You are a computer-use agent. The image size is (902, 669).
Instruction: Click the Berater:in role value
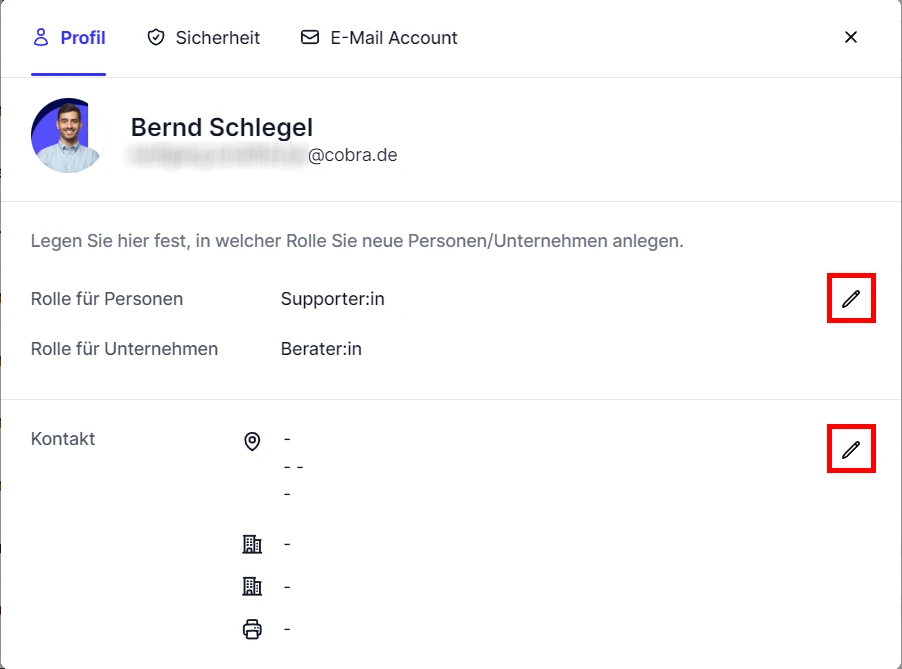tap(321, 348)
